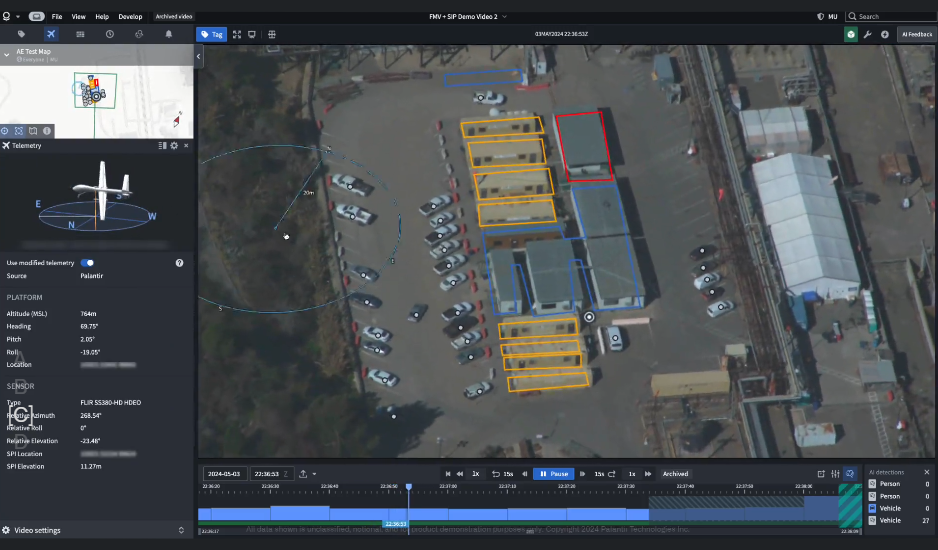Jump forward 15s in the video
The image size is (938, 550).
[605, 474]
